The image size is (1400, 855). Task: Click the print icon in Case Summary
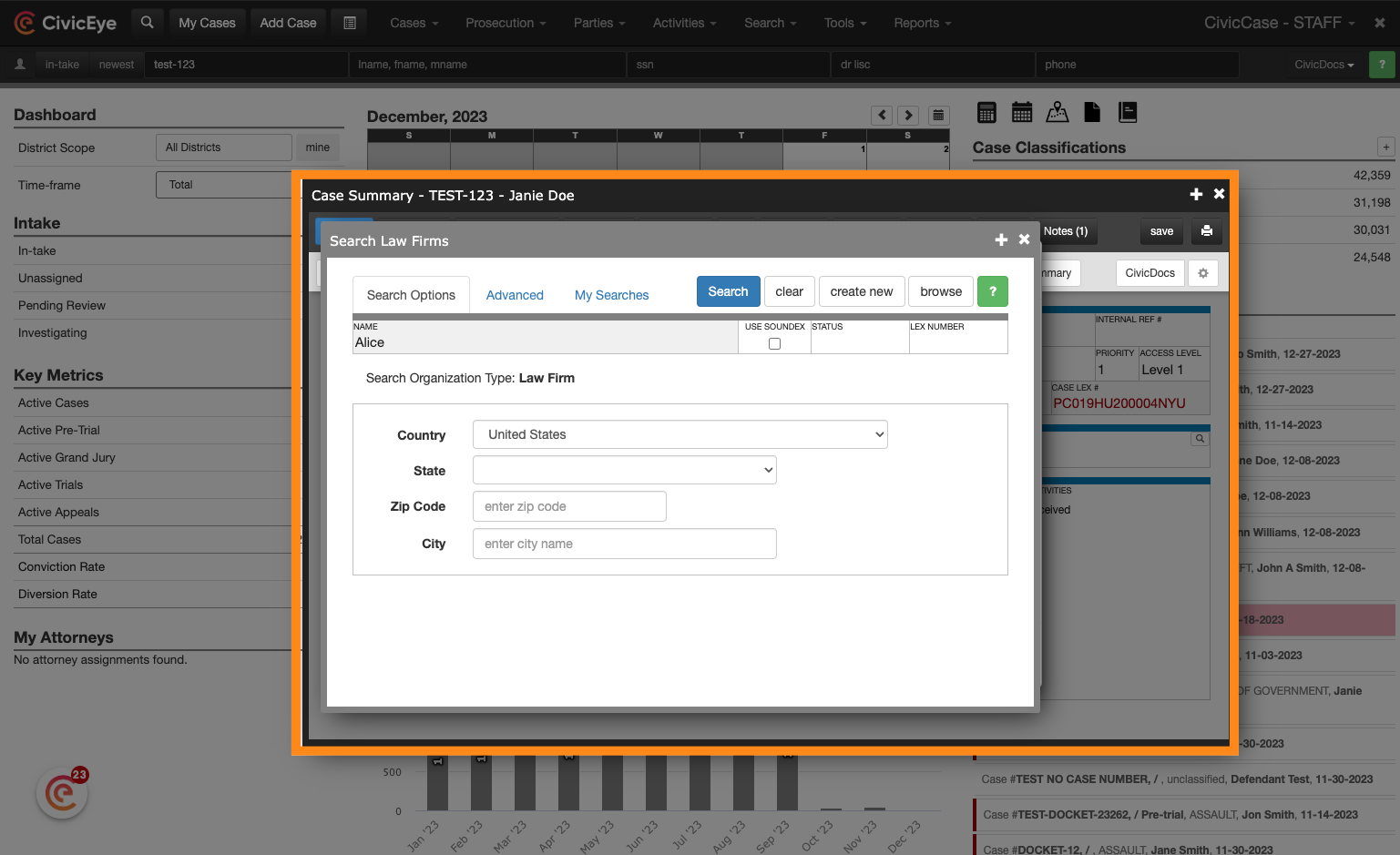pos(1207,231)
